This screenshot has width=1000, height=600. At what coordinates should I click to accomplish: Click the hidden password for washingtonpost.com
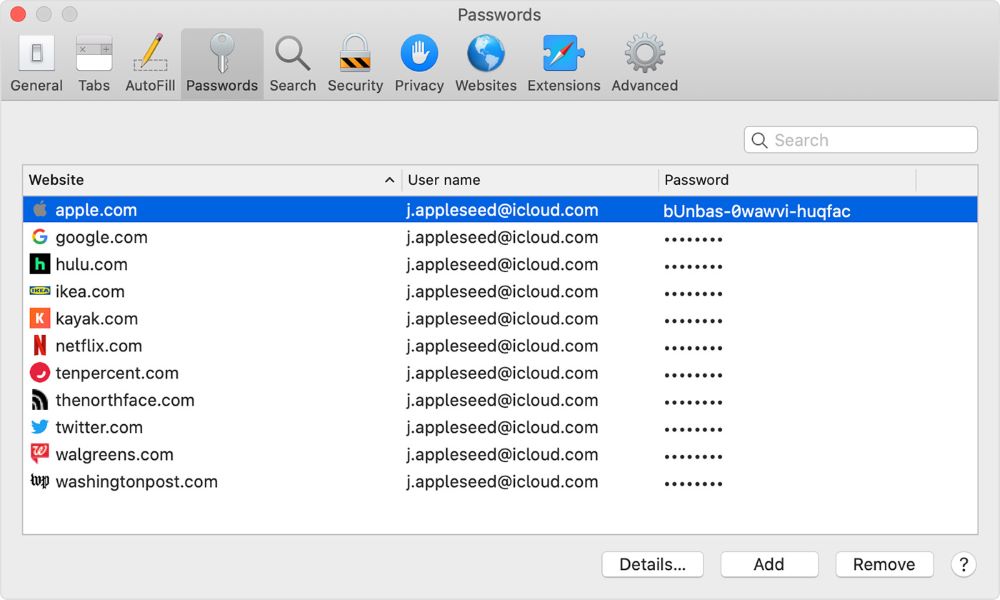click(x=693, y=484)
